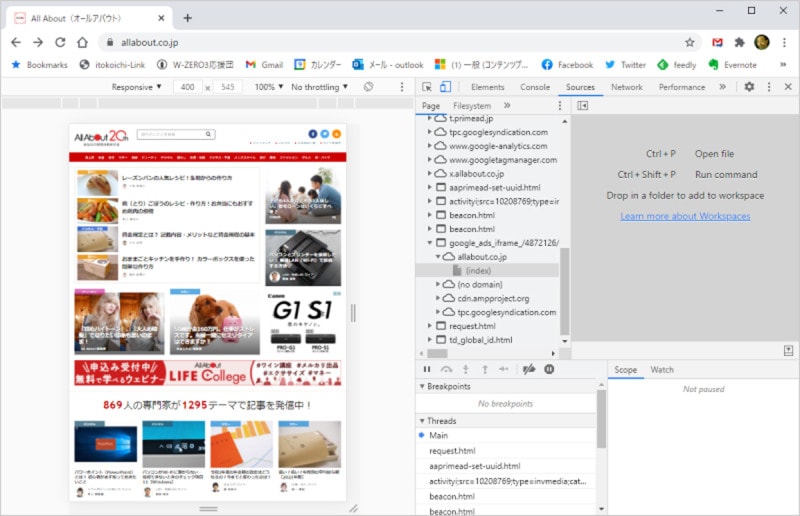
Task: Reload the page with refresh icon
Action: click(x=60, y=42)
